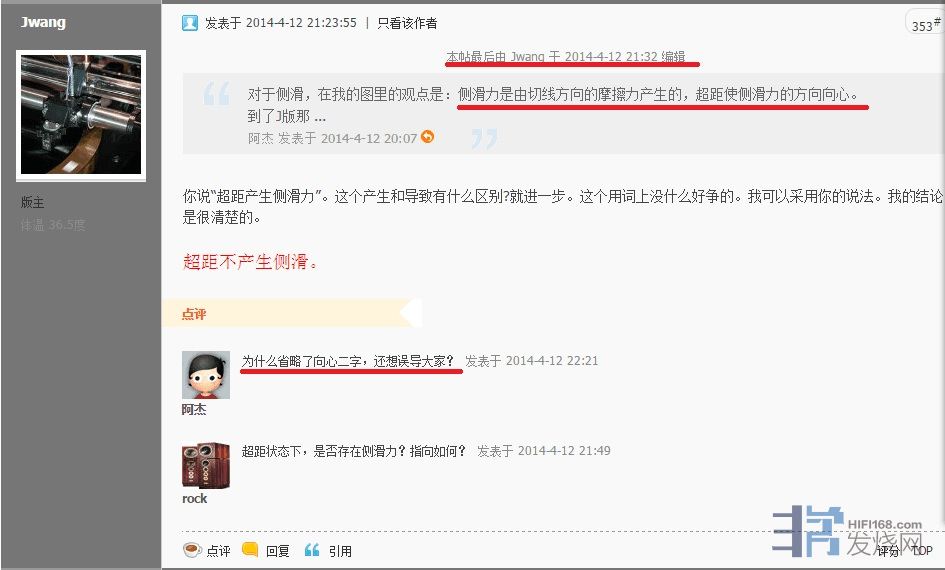Click the user icon beside post date
The height and width of the screenshot is (570, 945).
click(x=190, y=23)
